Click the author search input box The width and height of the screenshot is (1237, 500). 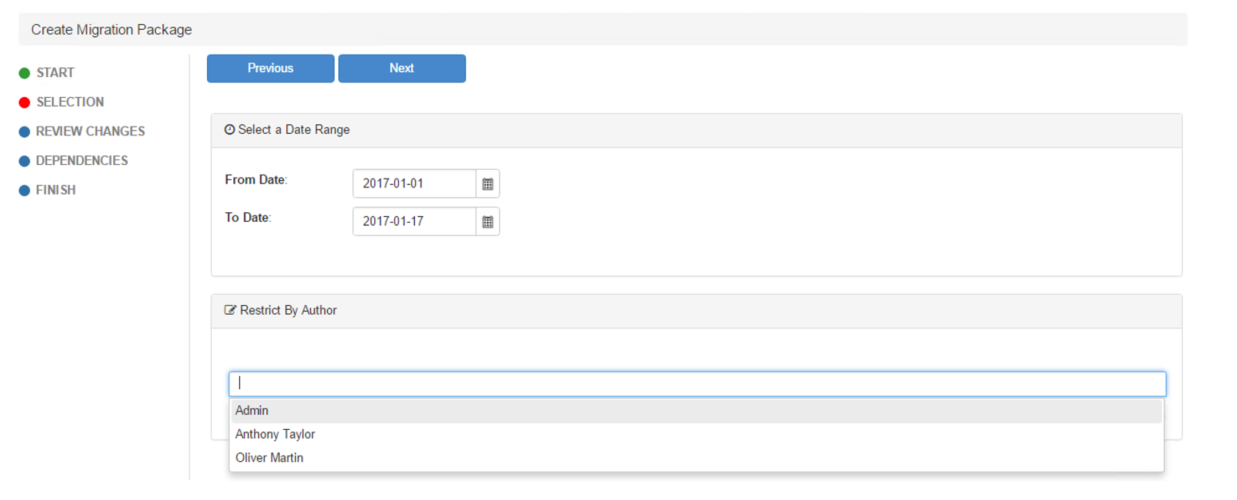pyautogui.click(x=697, y=384)
